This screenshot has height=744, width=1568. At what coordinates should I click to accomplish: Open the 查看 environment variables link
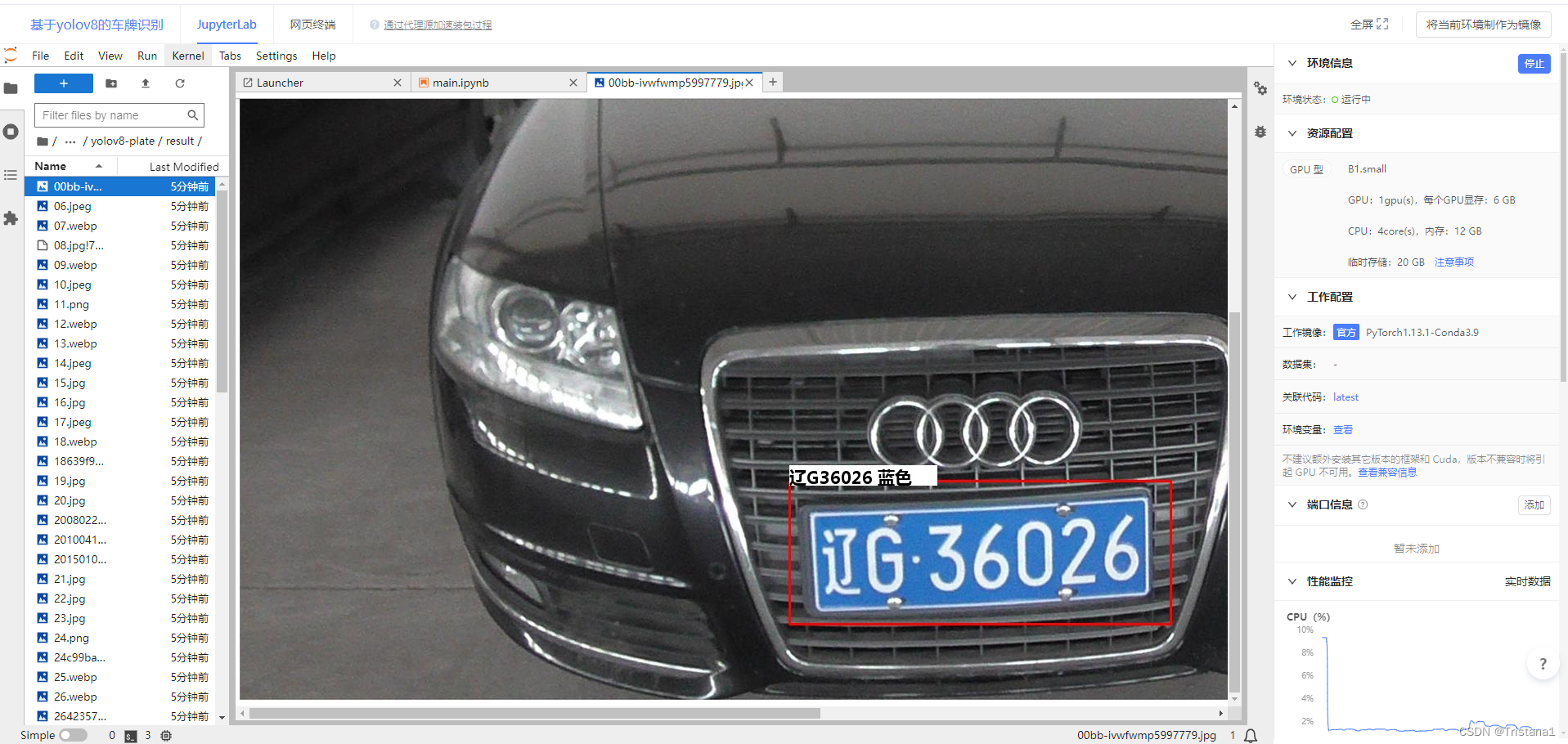point(1343,430)
